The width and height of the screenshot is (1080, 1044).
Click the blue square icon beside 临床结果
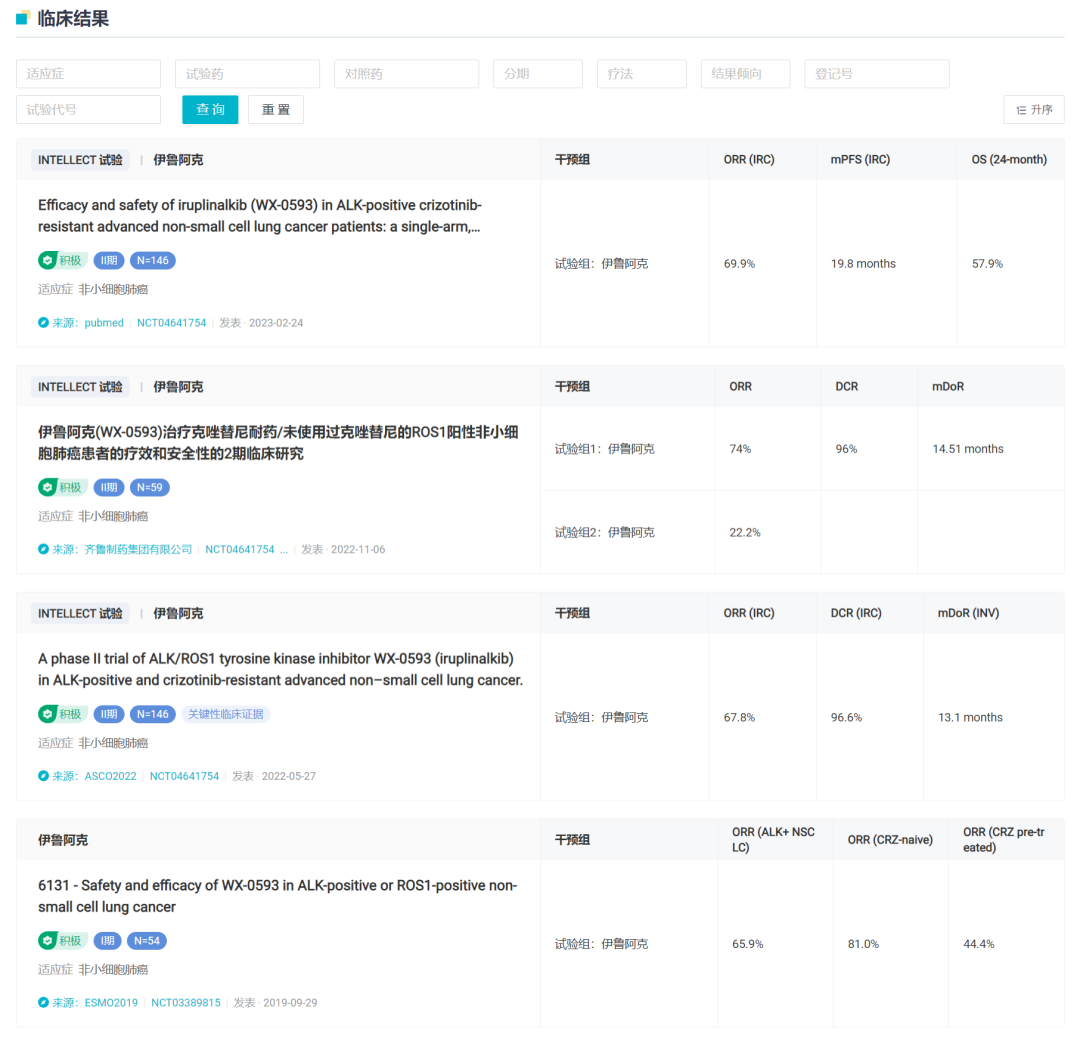(x=23, y=18)
